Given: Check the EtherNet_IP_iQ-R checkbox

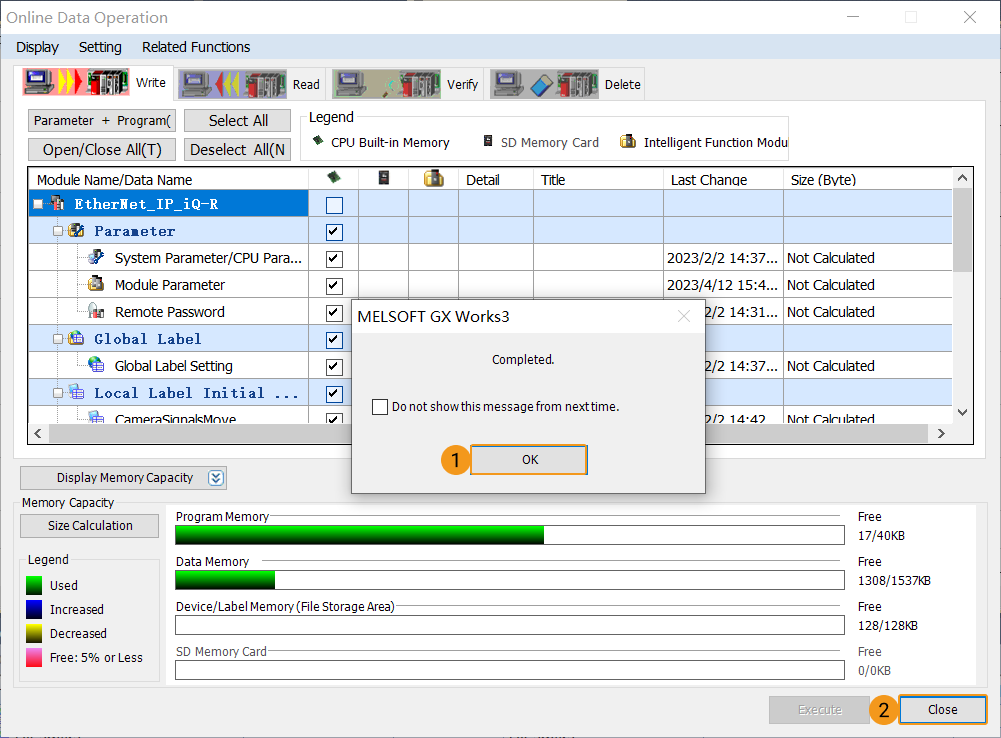Looking at the screenshot, I should pos(332,203).
